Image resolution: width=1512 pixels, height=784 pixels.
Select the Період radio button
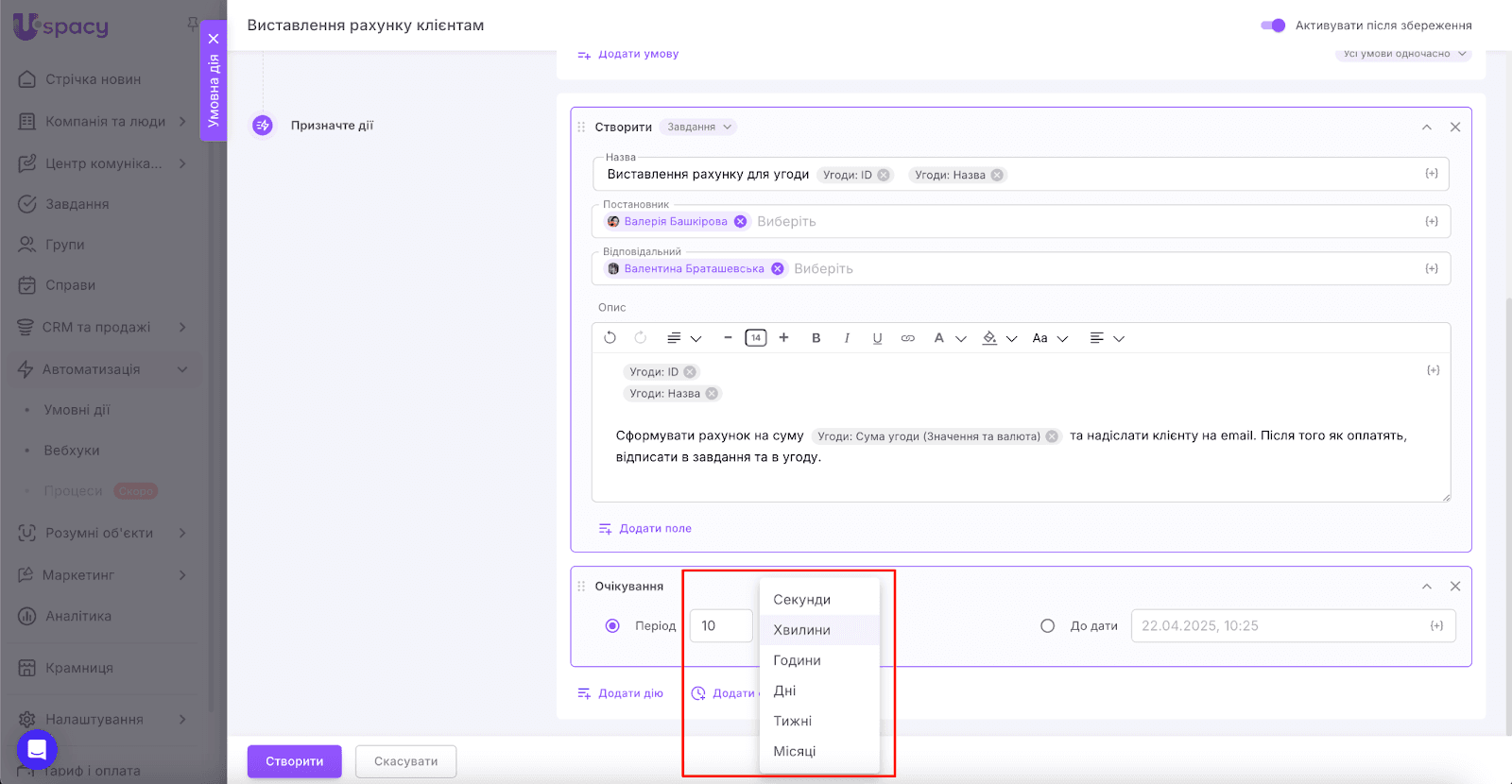tap(612, 626)
